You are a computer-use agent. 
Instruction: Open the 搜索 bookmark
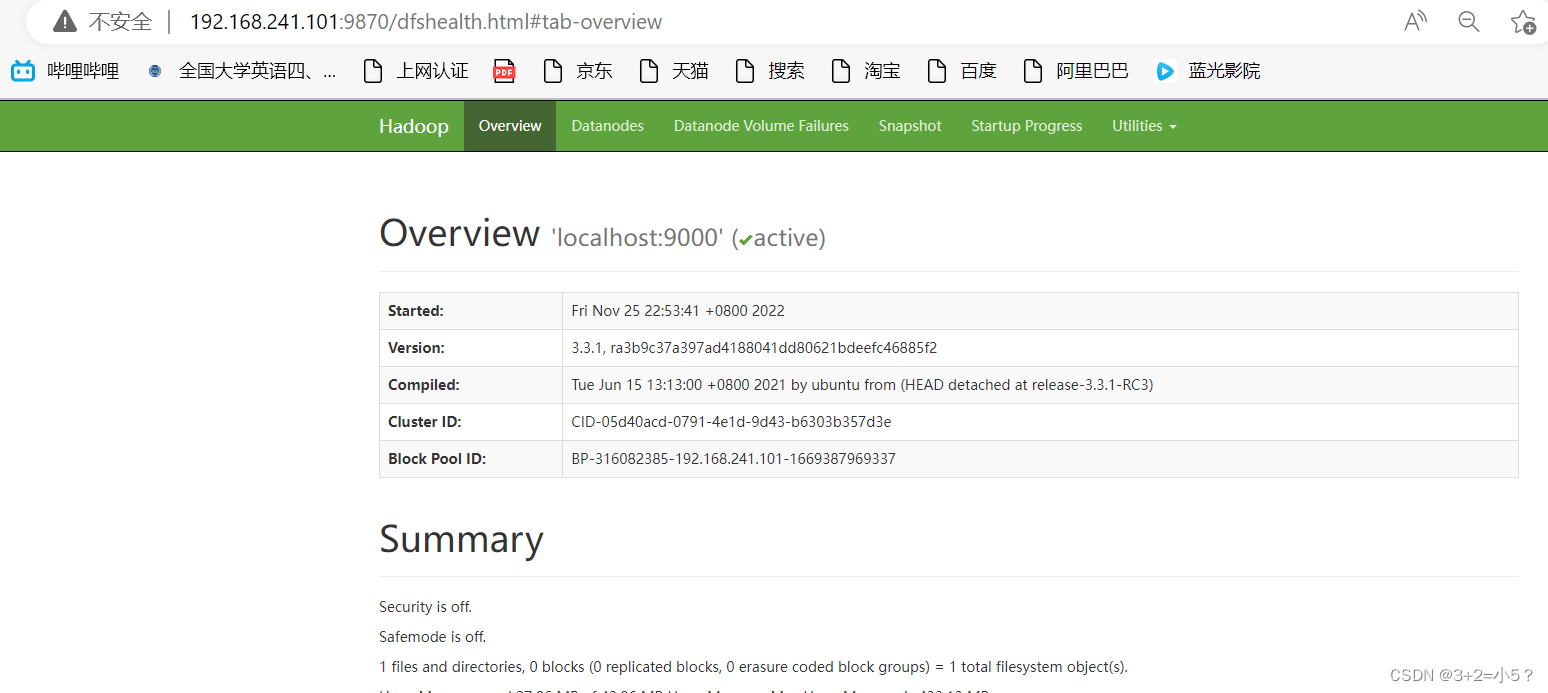(770, 71)
